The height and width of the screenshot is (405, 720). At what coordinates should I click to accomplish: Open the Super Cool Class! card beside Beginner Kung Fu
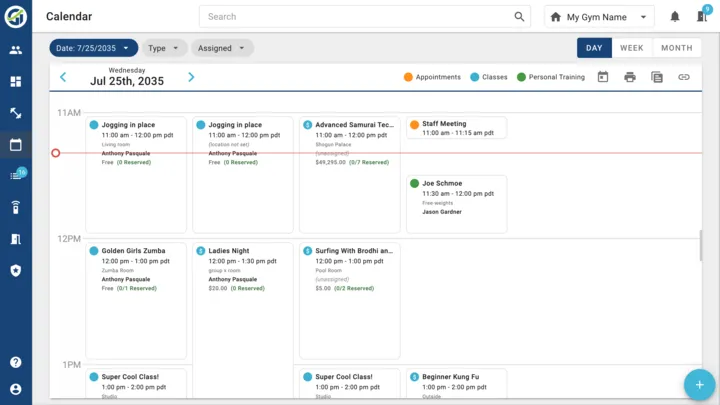(349, 384)
